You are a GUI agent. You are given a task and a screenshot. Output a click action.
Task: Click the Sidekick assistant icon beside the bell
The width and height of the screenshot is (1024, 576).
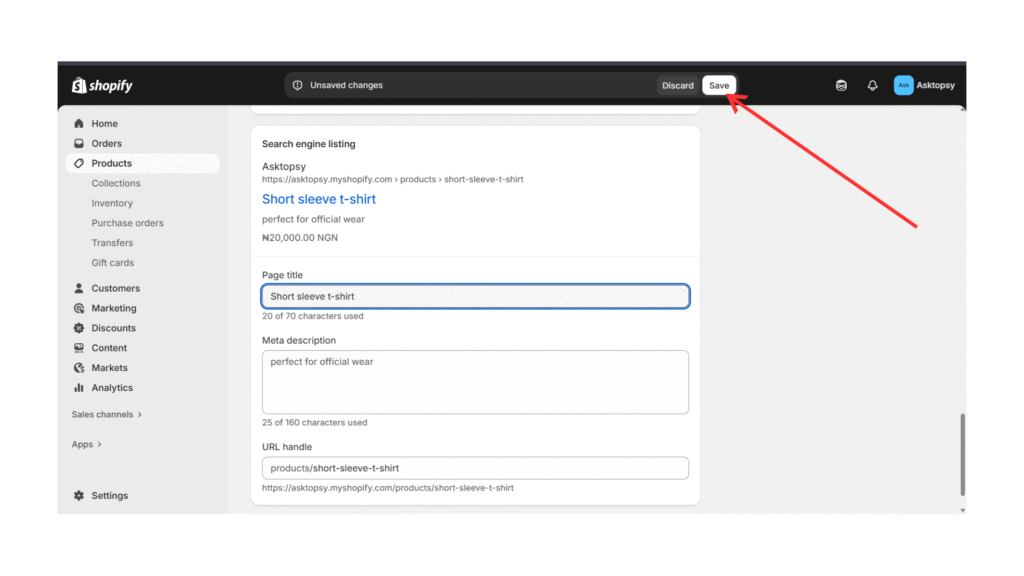pos(841,86)
